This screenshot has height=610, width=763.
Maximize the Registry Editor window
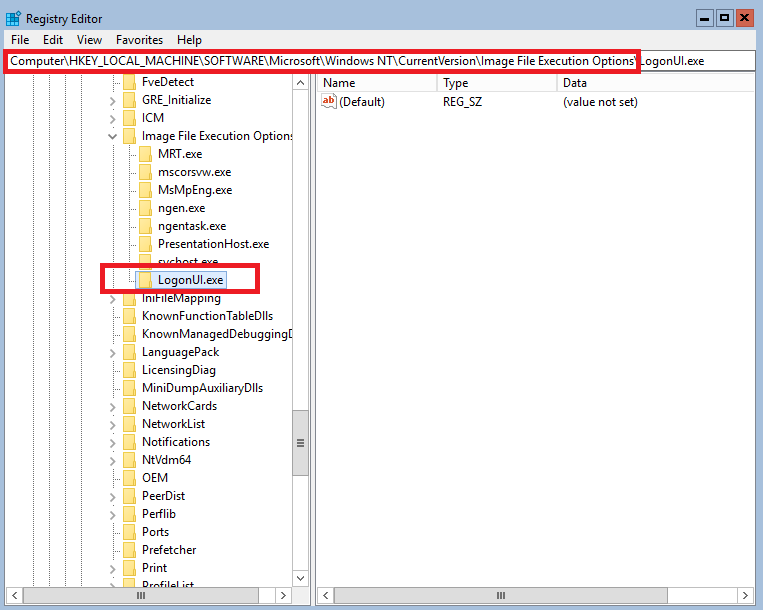point(724,18)
